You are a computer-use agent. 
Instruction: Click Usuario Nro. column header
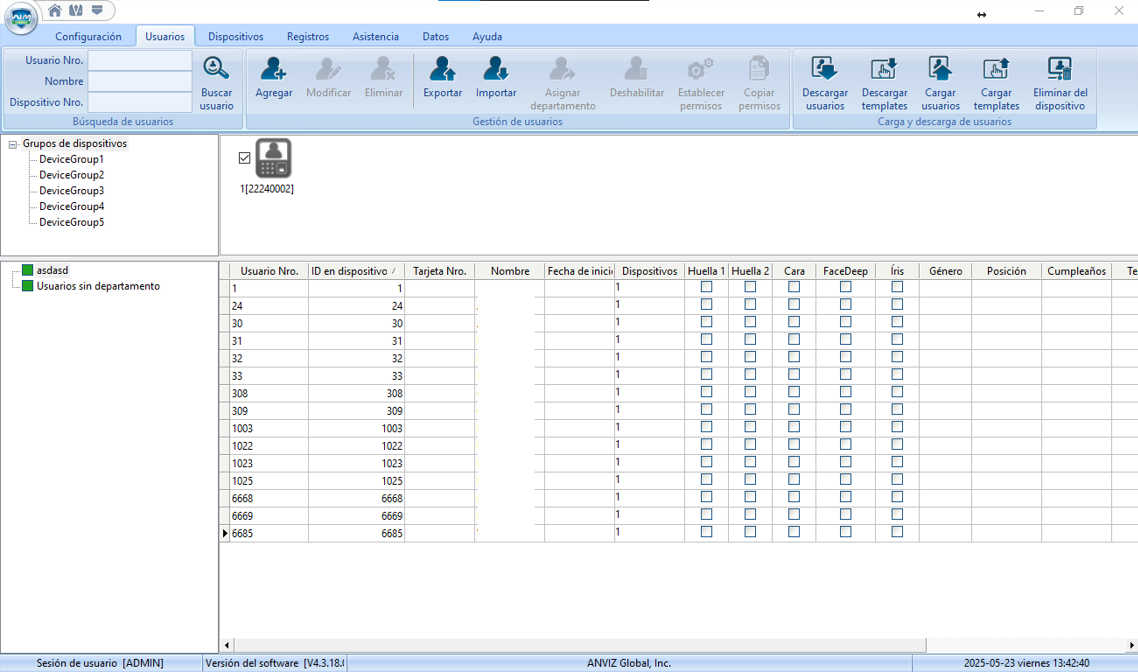[269, 271]
